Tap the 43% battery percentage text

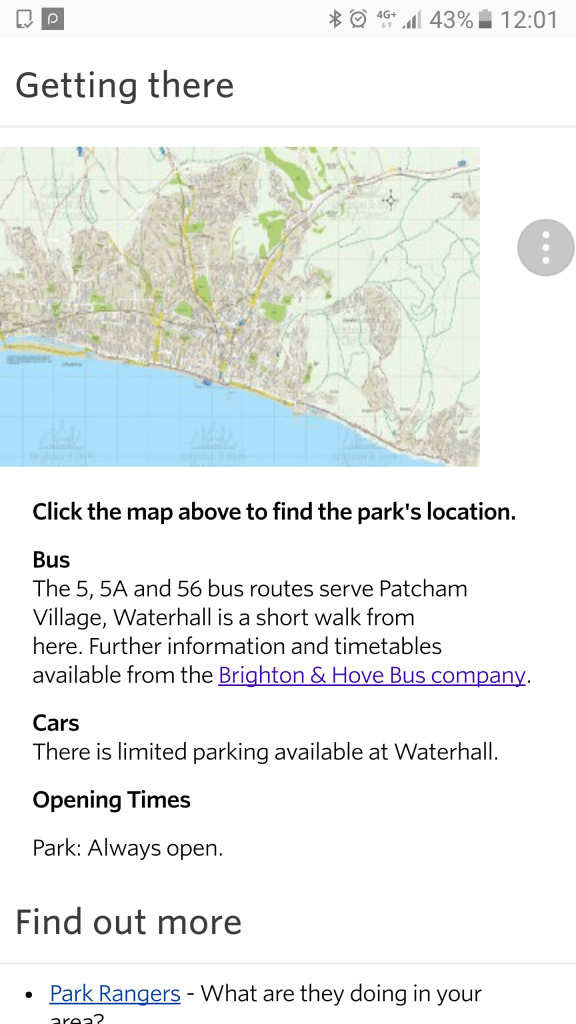click(x=451, y=20)
